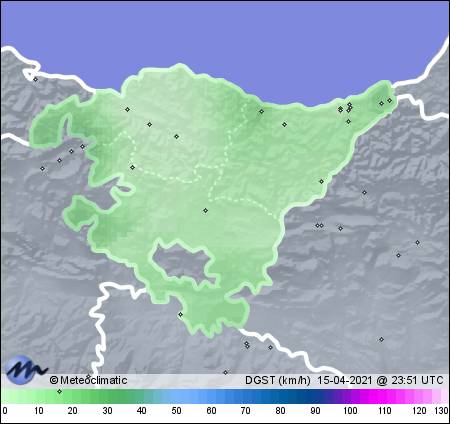
Task: Click the station marker on the dotted province junction
Action: click(x=133, y=167)
